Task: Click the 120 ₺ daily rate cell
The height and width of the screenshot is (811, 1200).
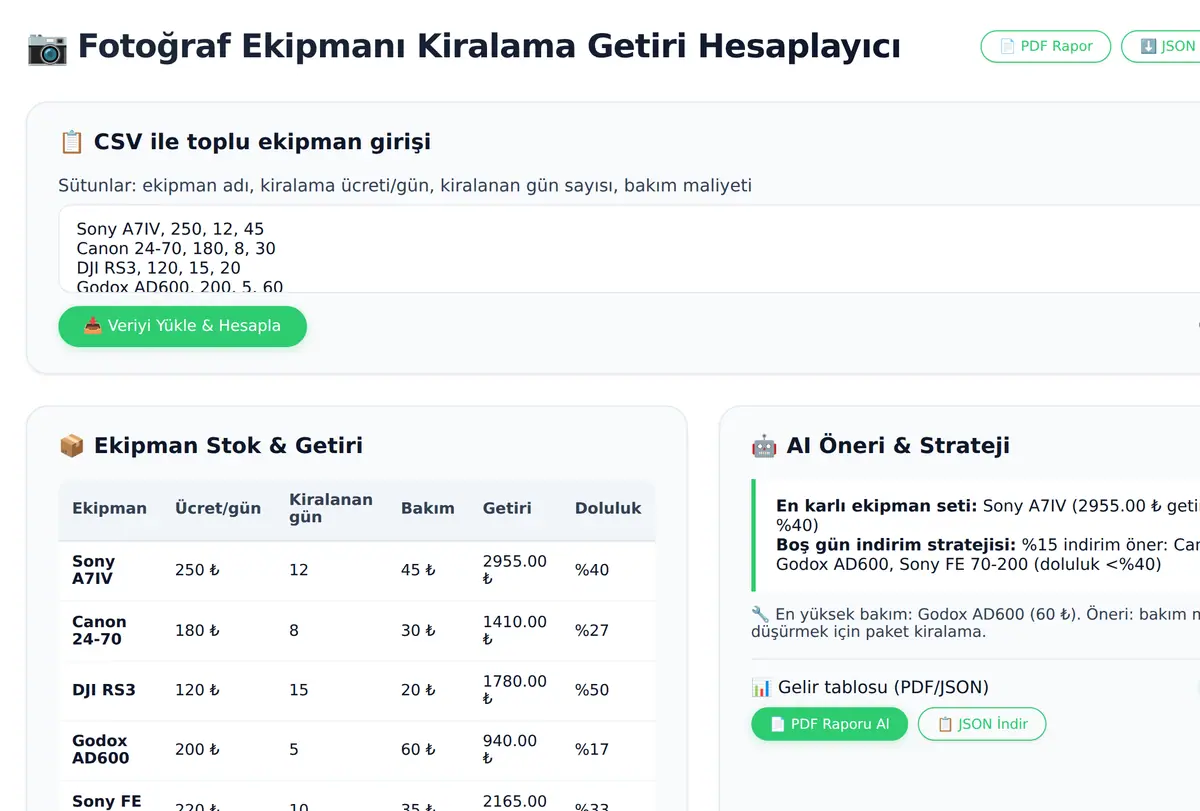Action: pos(197,690)
